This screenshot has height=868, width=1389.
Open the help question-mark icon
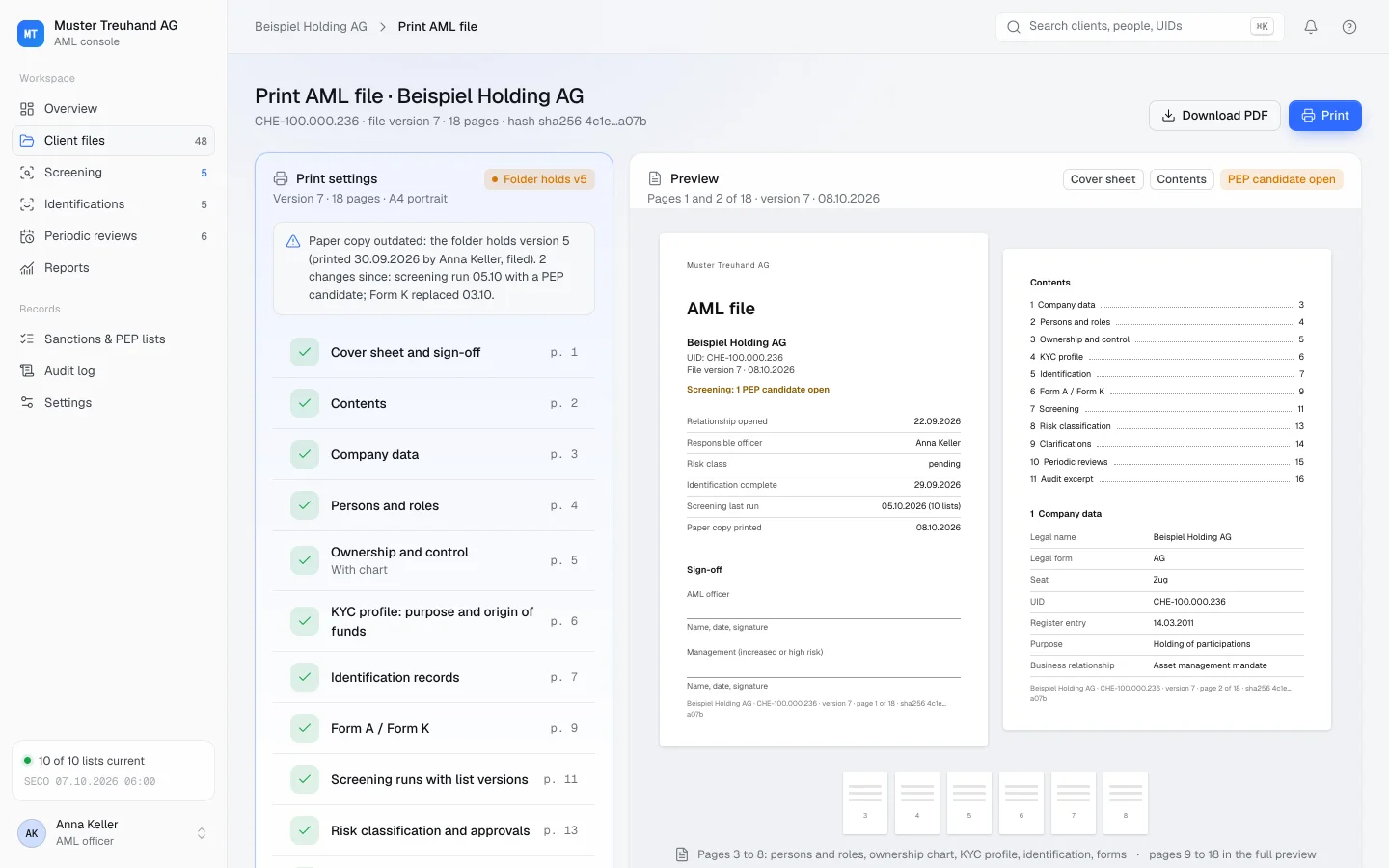pos(1349,27)
